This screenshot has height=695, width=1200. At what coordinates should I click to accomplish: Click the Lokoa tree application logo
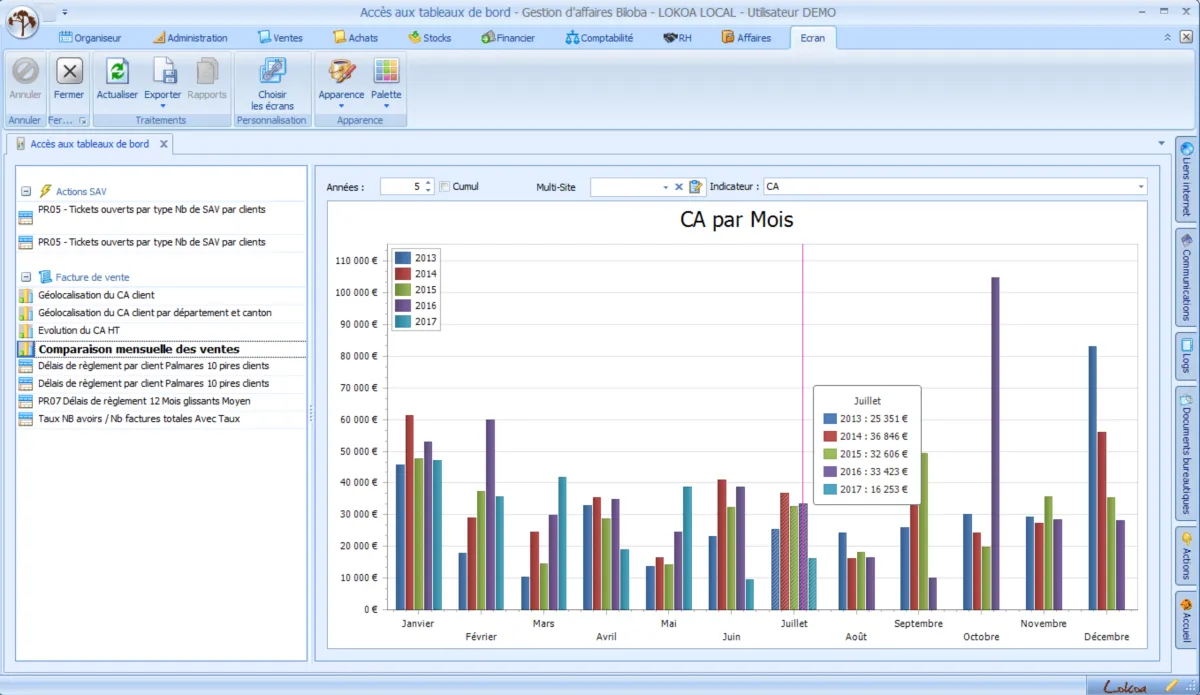23,21
